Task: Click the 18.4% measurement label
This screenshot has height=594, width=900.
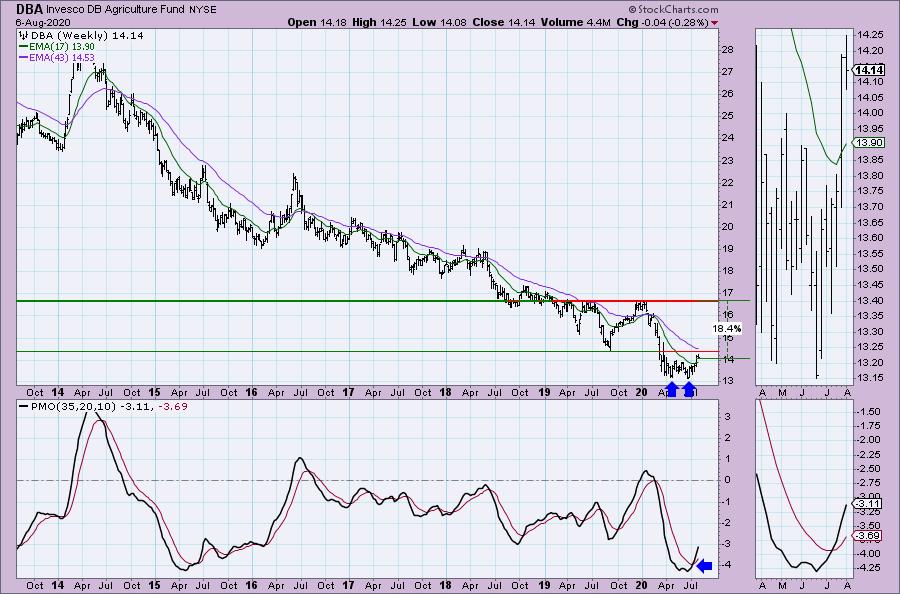Action: (727, 329)
